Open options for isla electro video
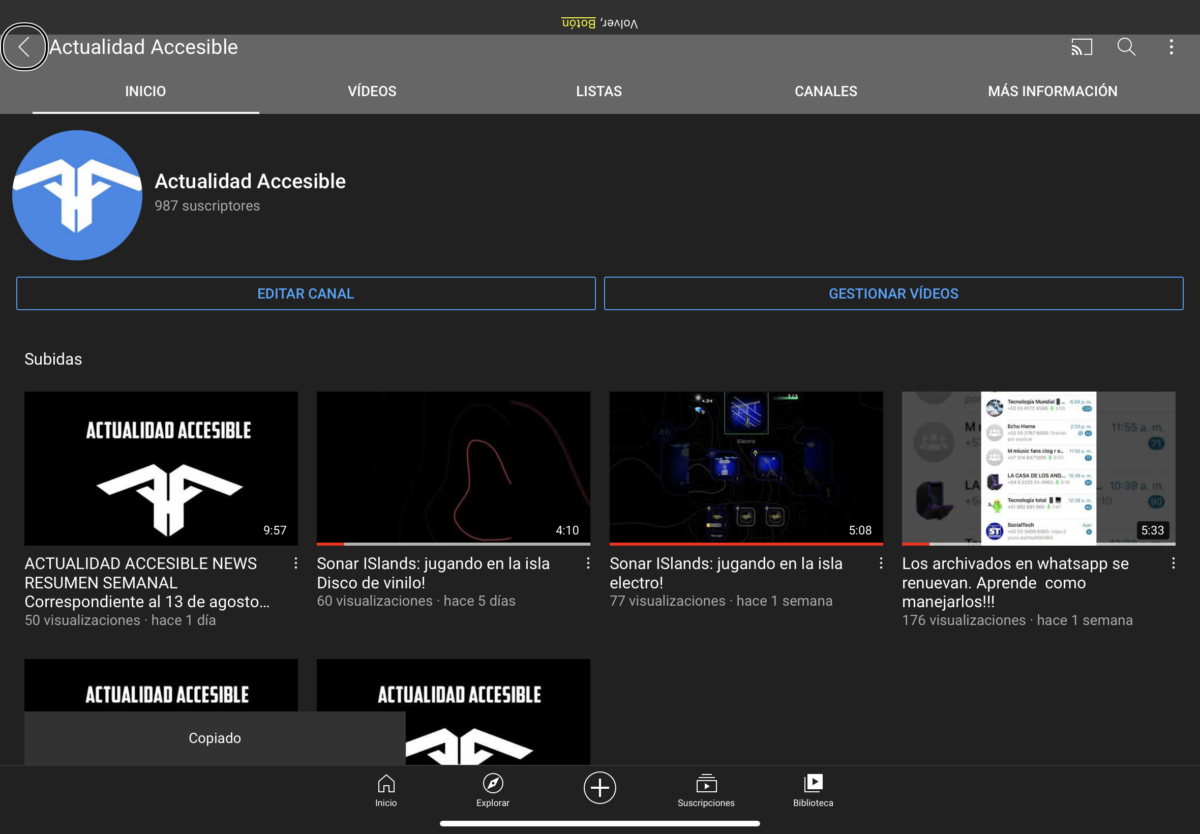Screen dimensions: 1200x834 [x=881, y=564]
